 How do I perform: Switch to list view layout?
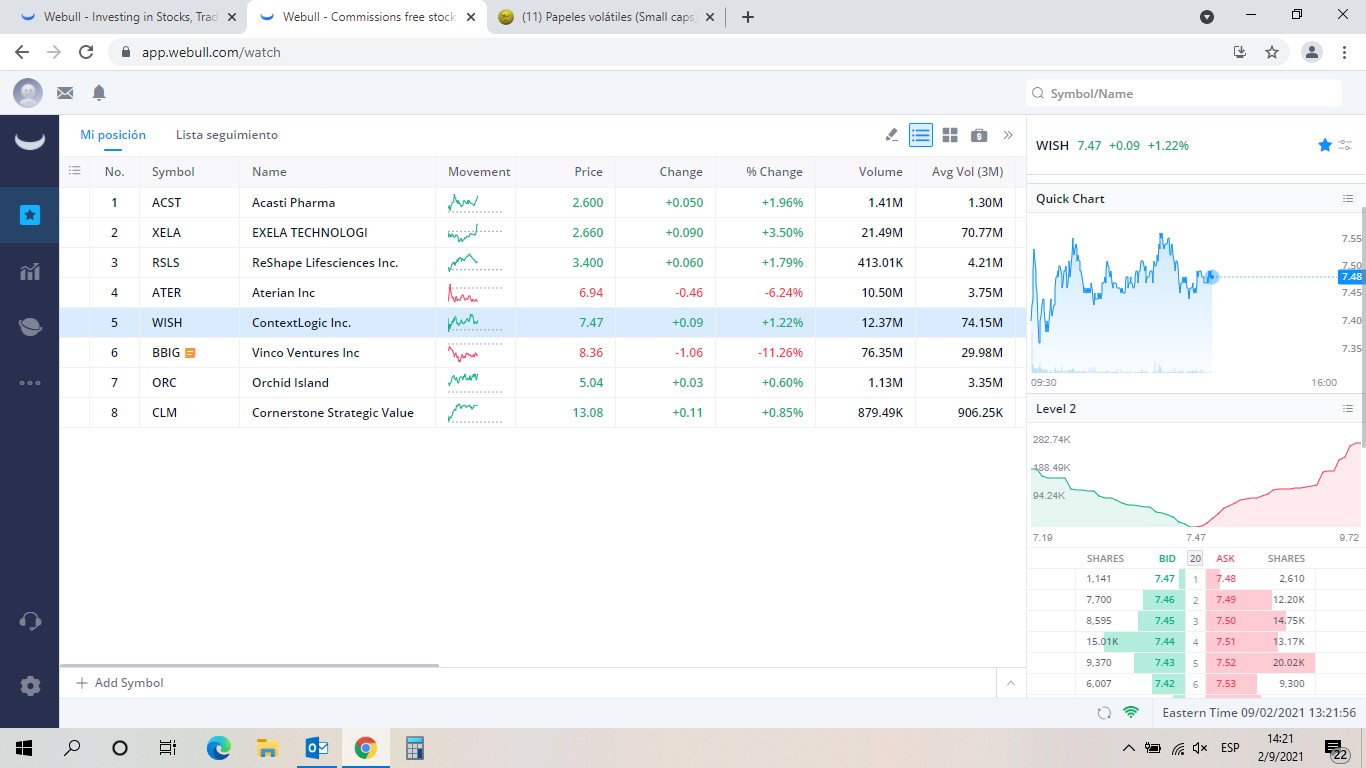[921, 135]
